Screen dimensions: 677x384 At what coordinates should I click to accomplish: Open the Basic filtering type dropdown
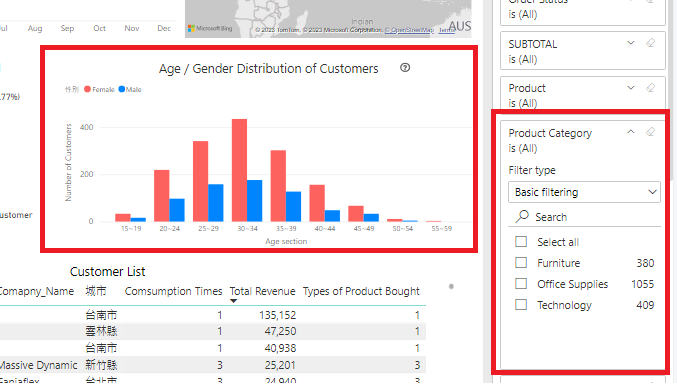pyautogui.click(x=584, y=192)
